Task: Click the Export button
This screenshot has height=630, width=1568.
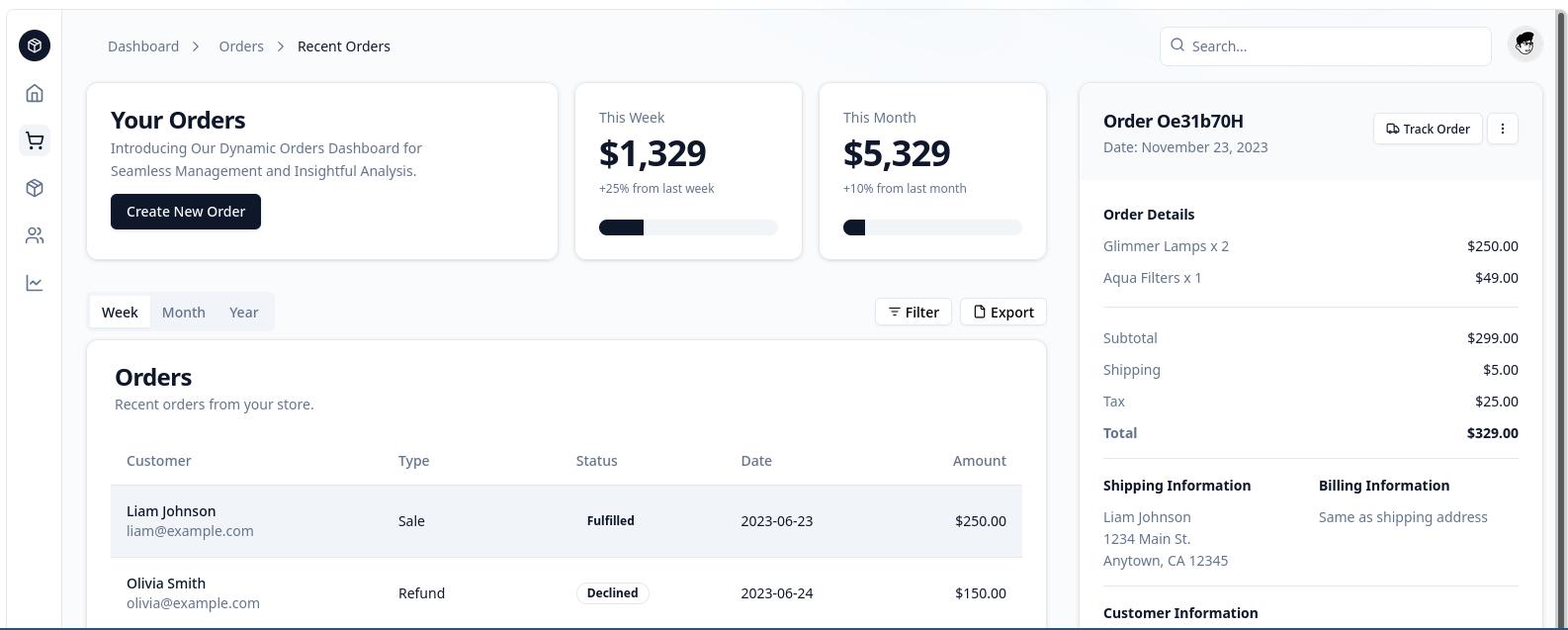Action: [1003, 312]
